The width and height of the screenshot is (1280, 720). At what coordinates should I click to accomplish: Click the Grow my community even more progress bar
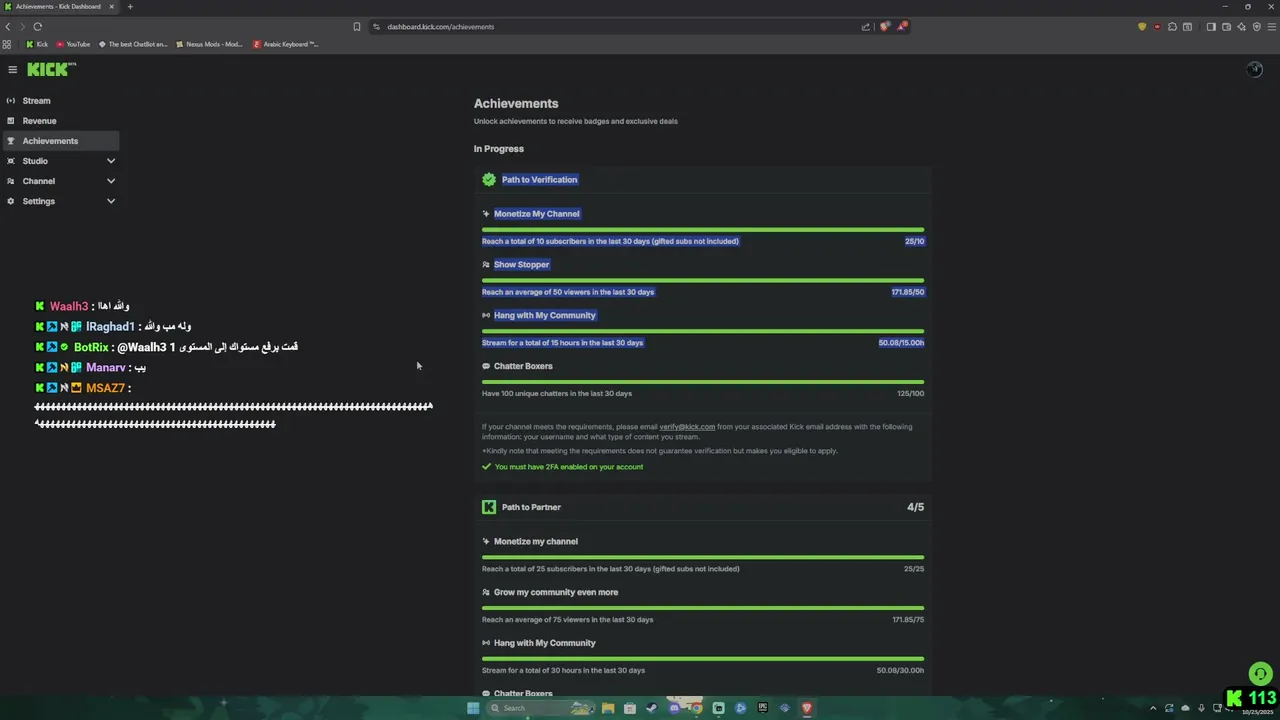click(703, 608)
